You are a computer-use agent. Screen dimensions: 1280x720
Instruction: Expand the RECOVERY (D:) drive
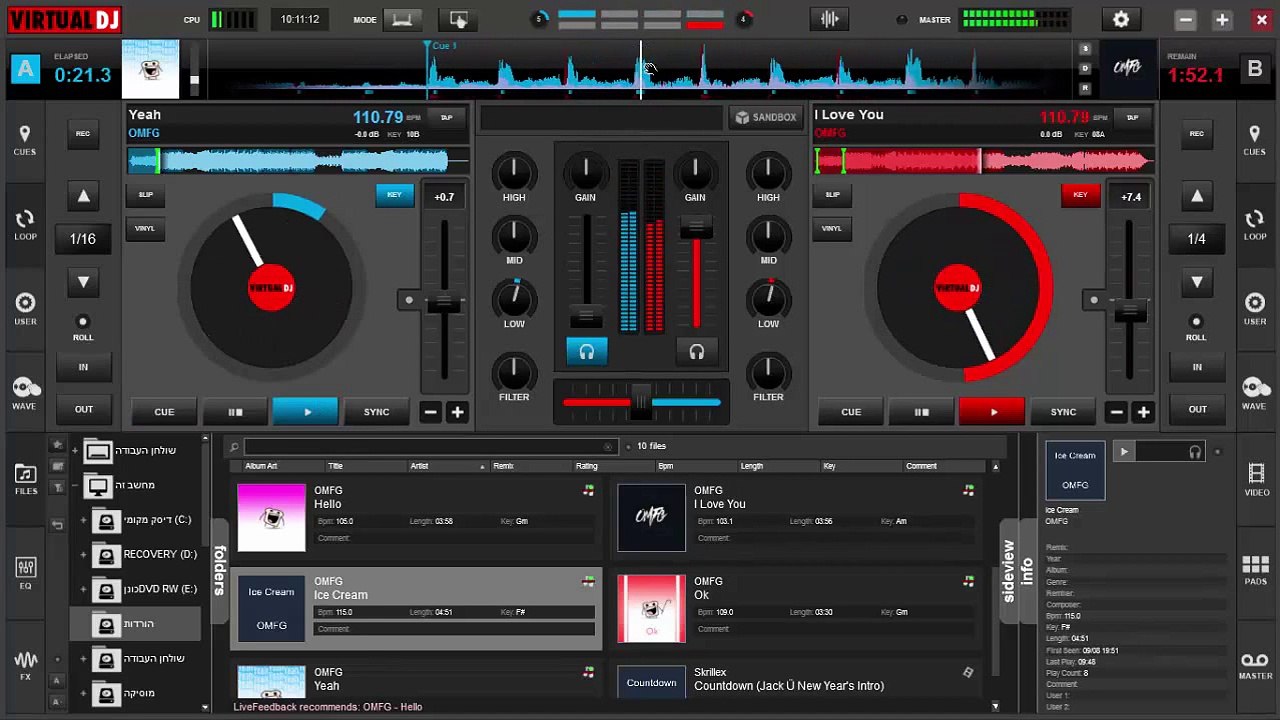tap(83, 554)
